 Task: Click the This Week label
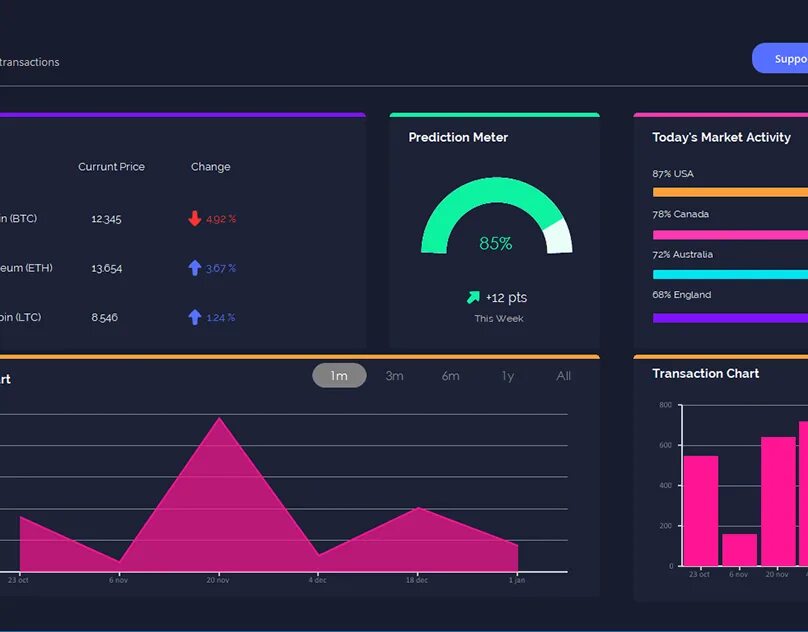click(499, 319)
